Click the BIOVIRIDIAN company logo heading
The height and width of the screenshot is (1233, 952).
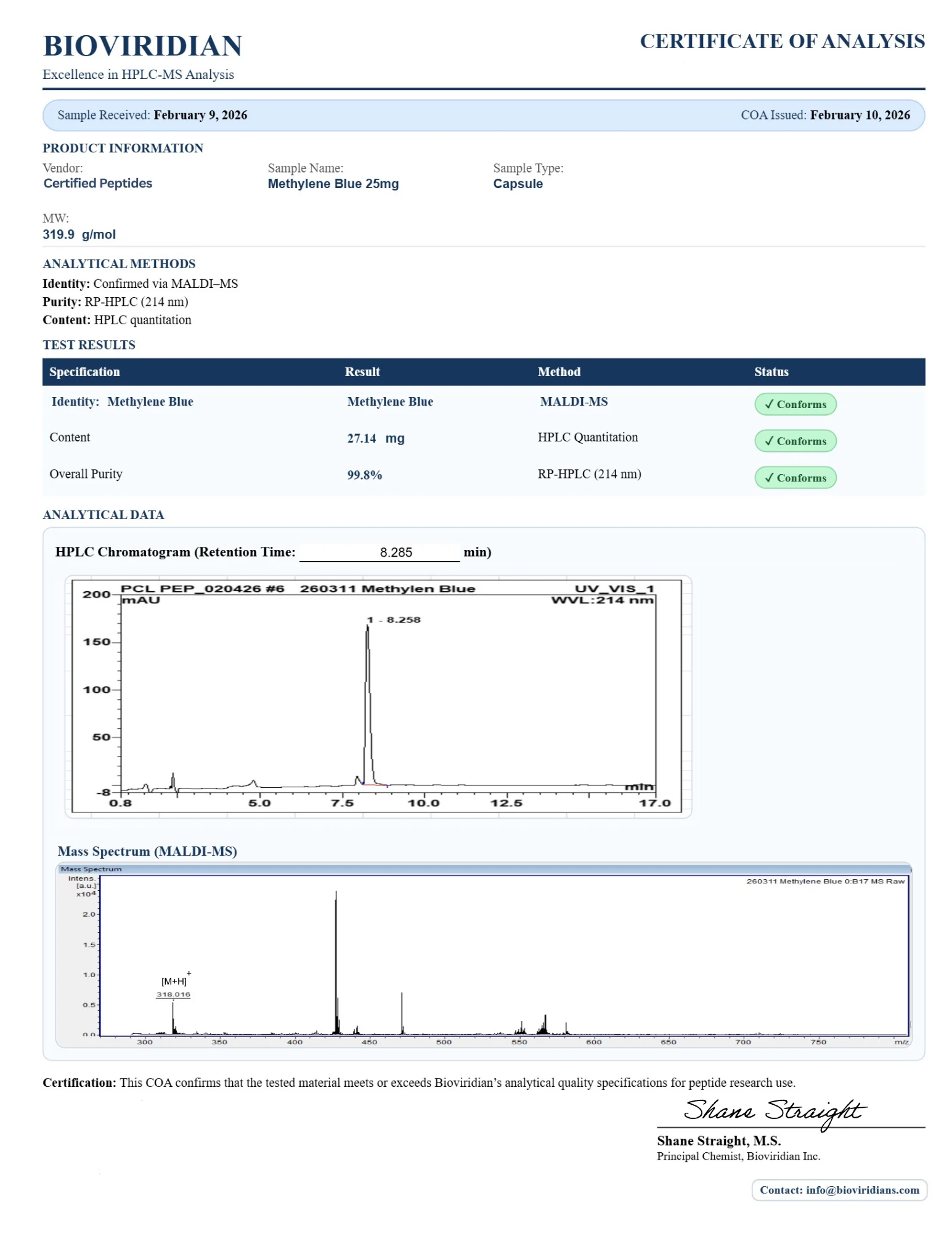tap(142, 46)
